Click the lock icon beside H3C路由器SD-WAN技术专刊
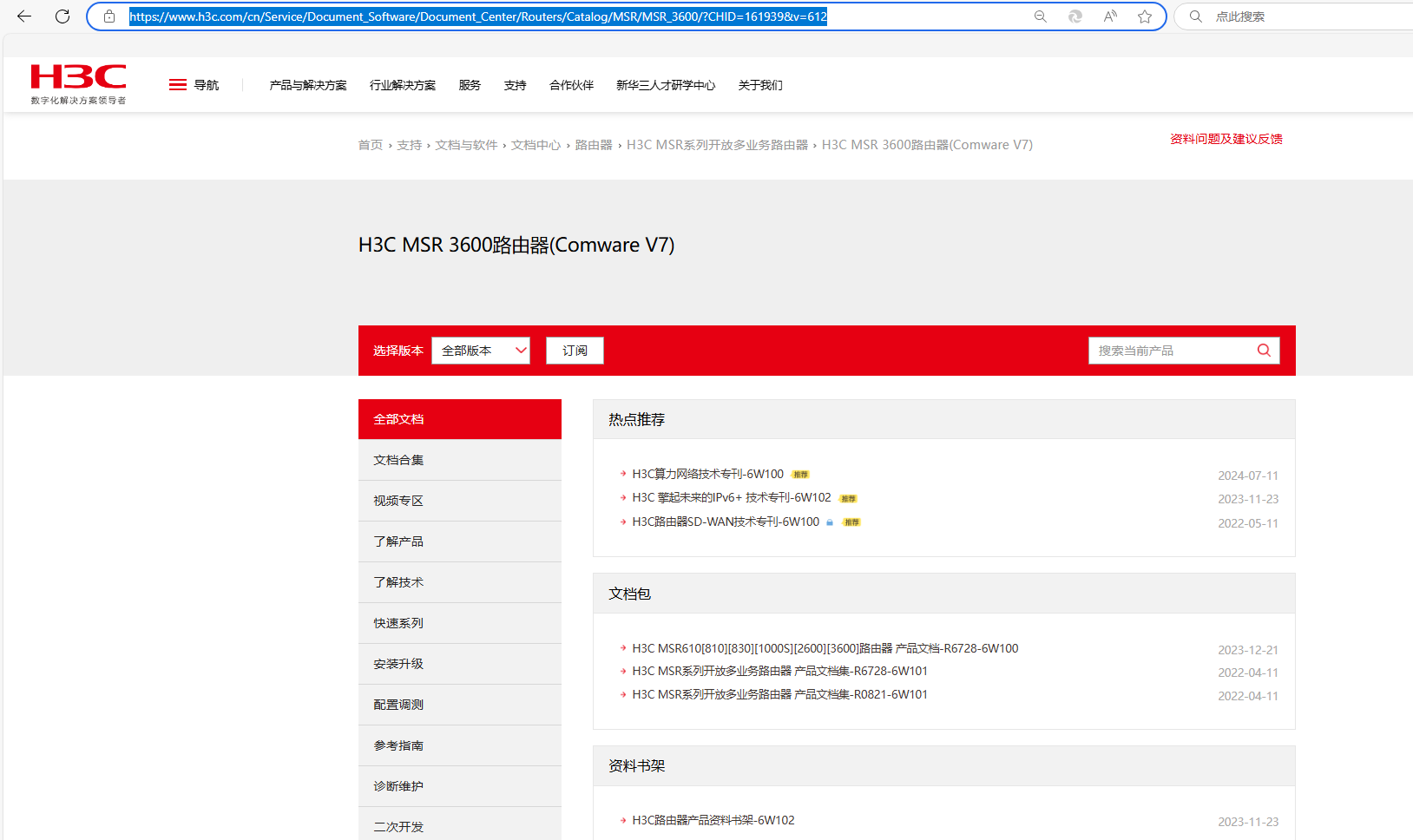This screenshot has height=840, width=1413. 830,522
